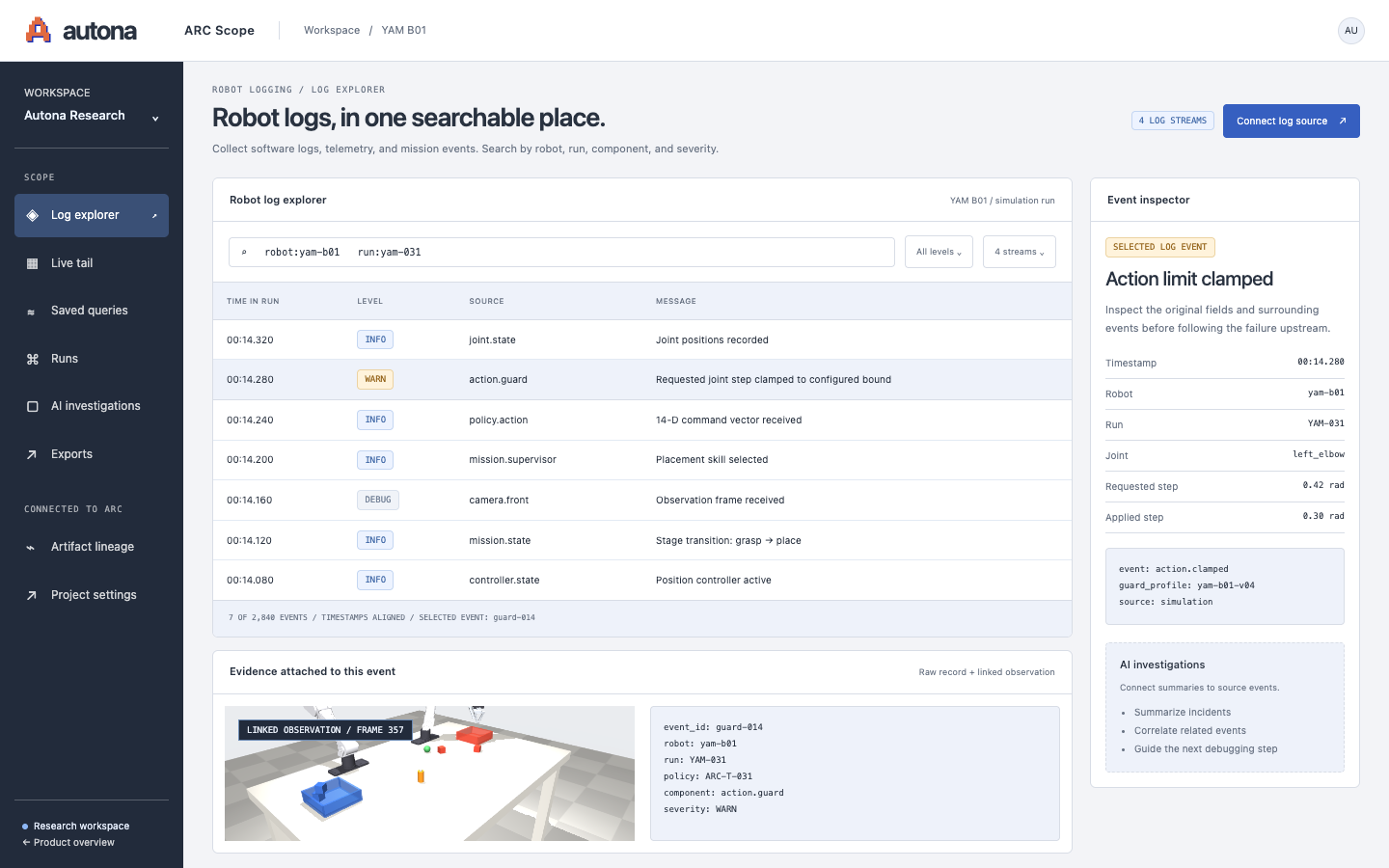Image resolution: width=1389 pixels, height=868 pixels.
Task: Click 'Guide the next debugging step'
Action: coord(1206,749)
